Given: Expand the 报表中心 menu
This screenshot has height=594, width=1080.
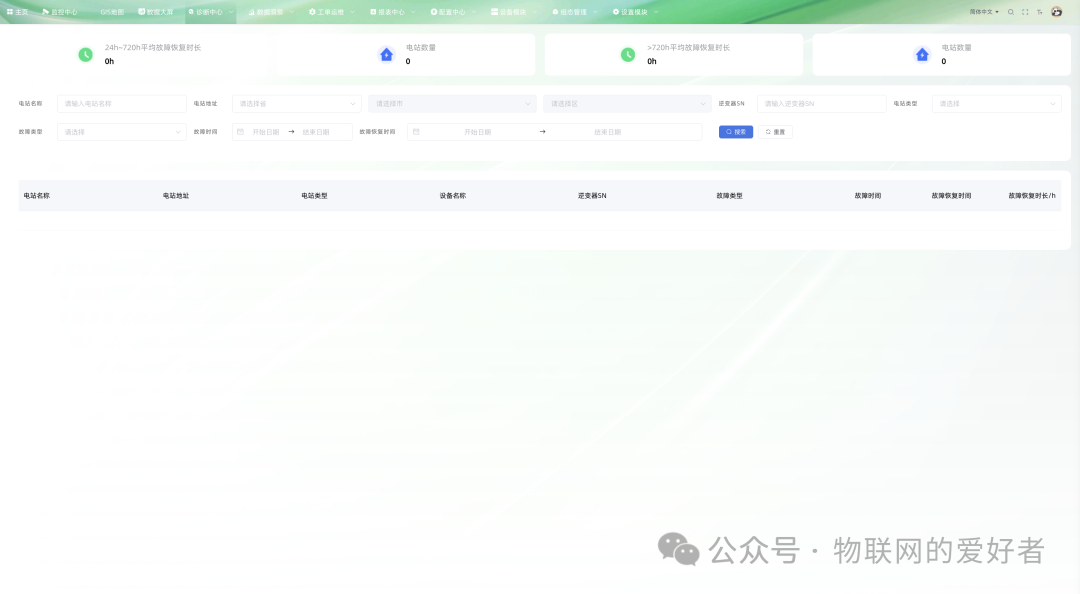Looking at the screenshot, I should click(392, 12).
